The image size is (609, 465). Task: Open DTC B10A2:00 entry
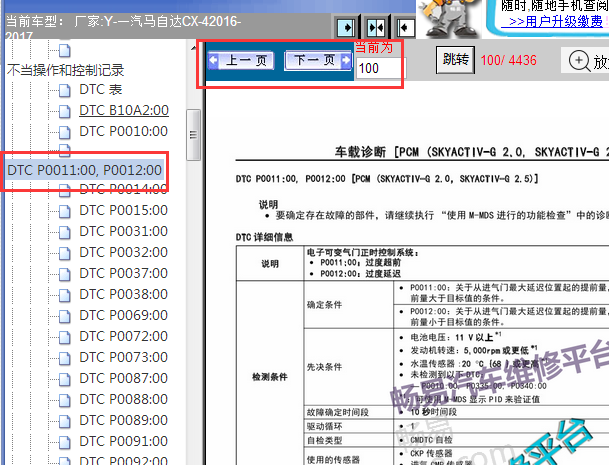tap(124, 110)
